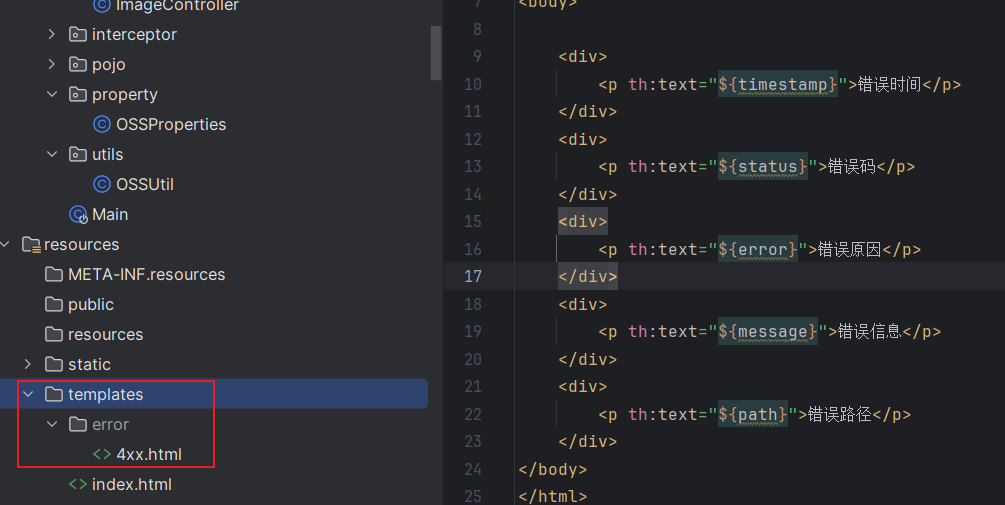Image resolution: width=1005 pixels, height=505 pixels.
Task: Expand the interceptor package
Action: (52, 34)
